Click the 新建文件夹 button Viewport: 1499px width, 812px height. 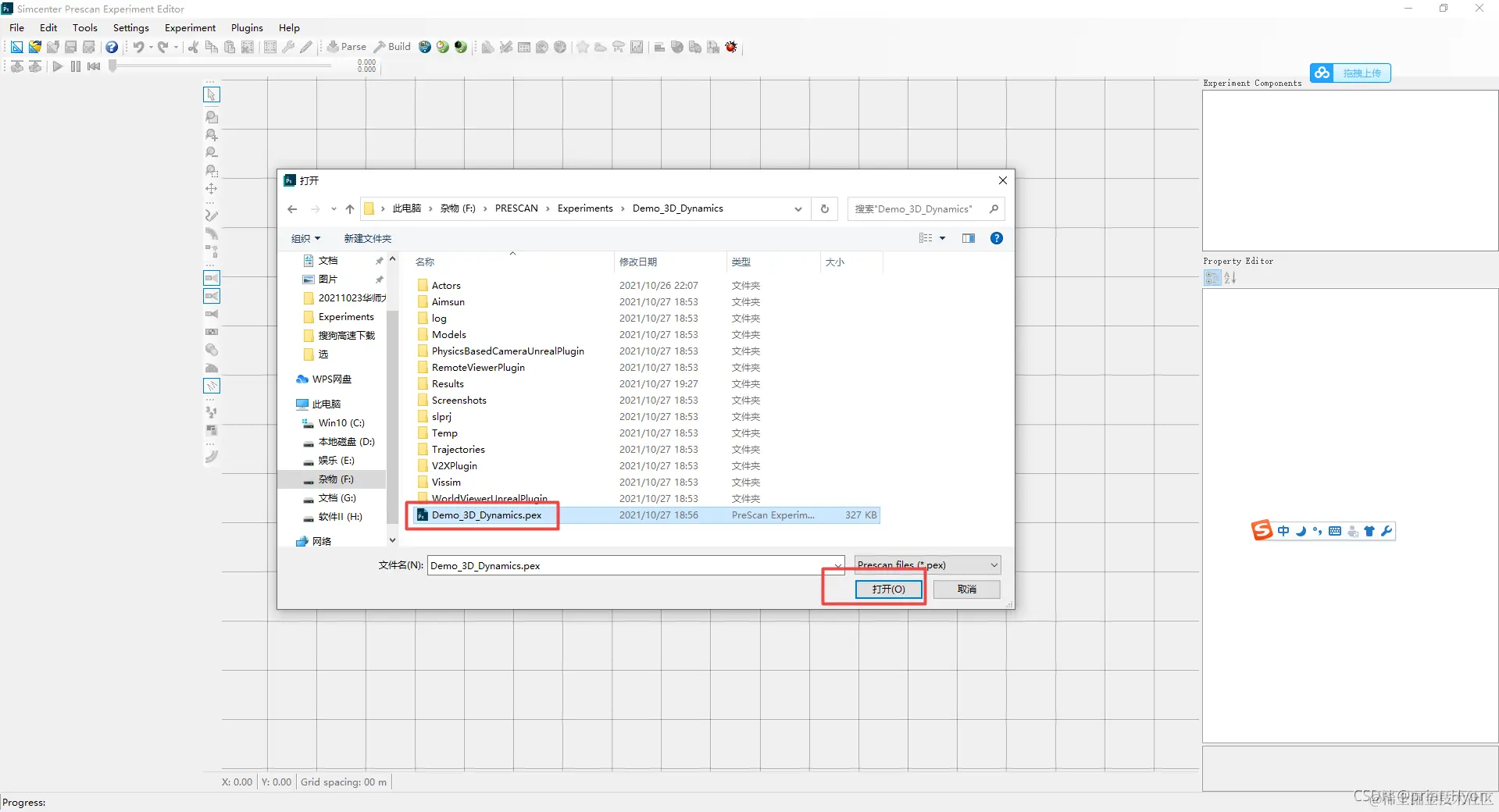coord(368,238)
